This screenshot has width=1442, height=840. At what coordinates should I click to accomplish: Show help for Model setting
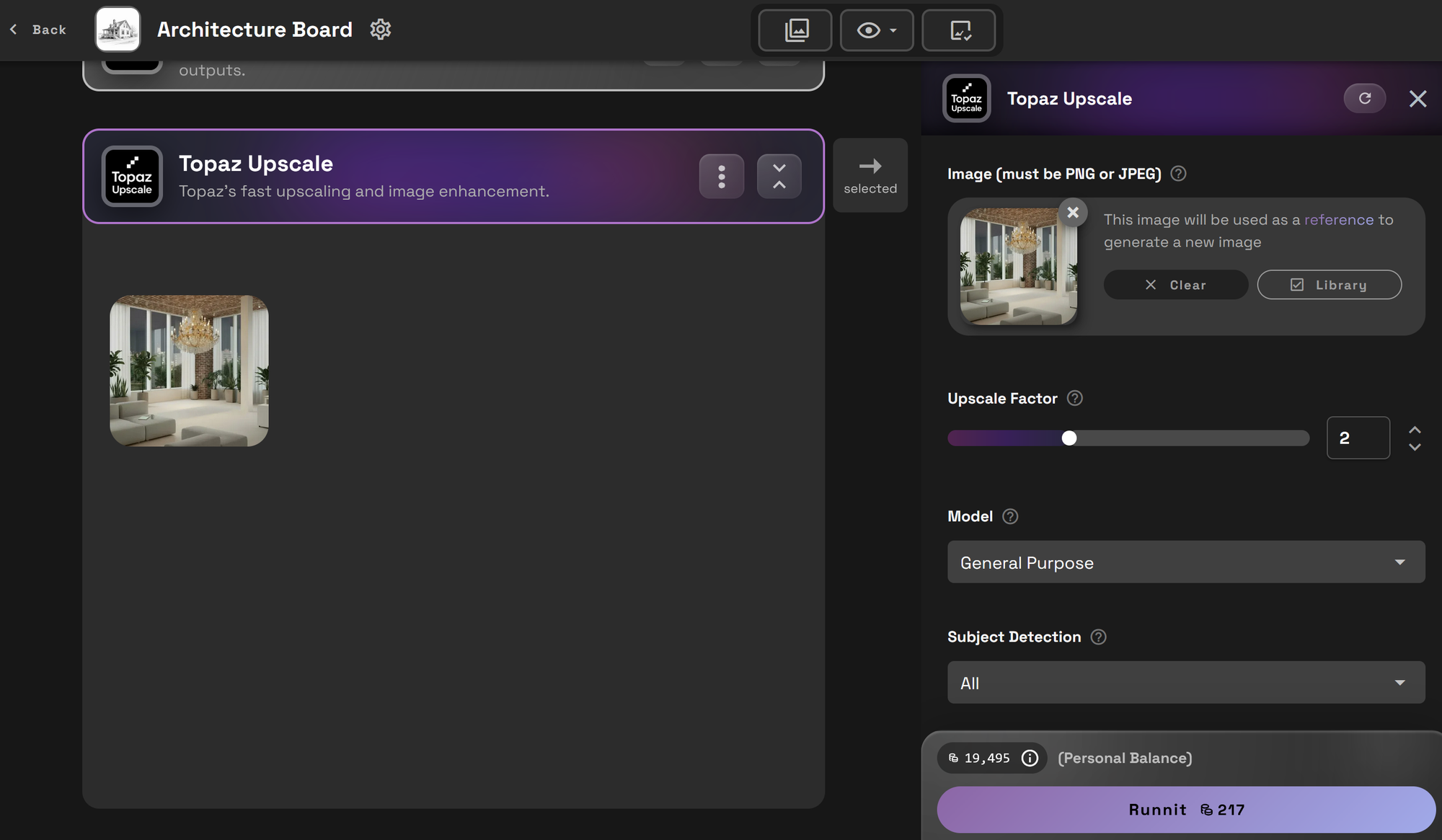1010,516
